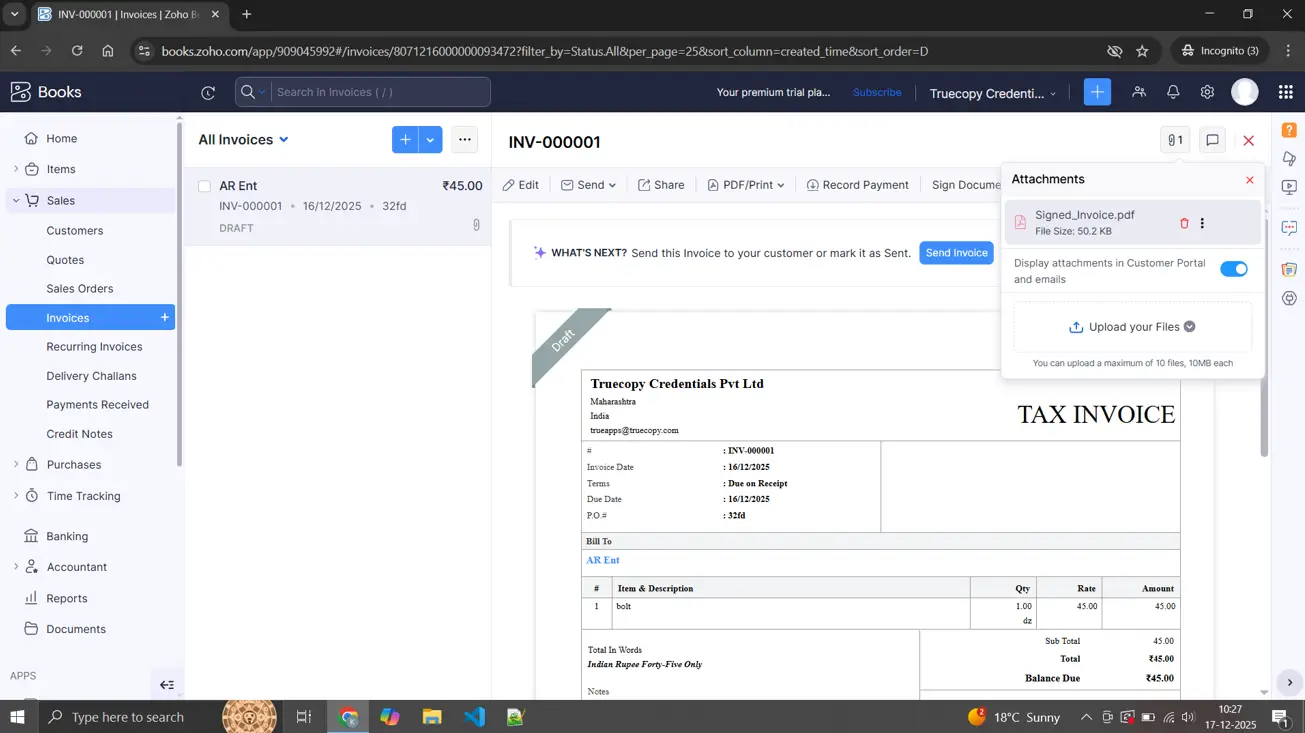Screen dimensions: 1305x733
Task: Open the Truecopy Credenti... organization dropdown
Action: [x=993, y=93]
